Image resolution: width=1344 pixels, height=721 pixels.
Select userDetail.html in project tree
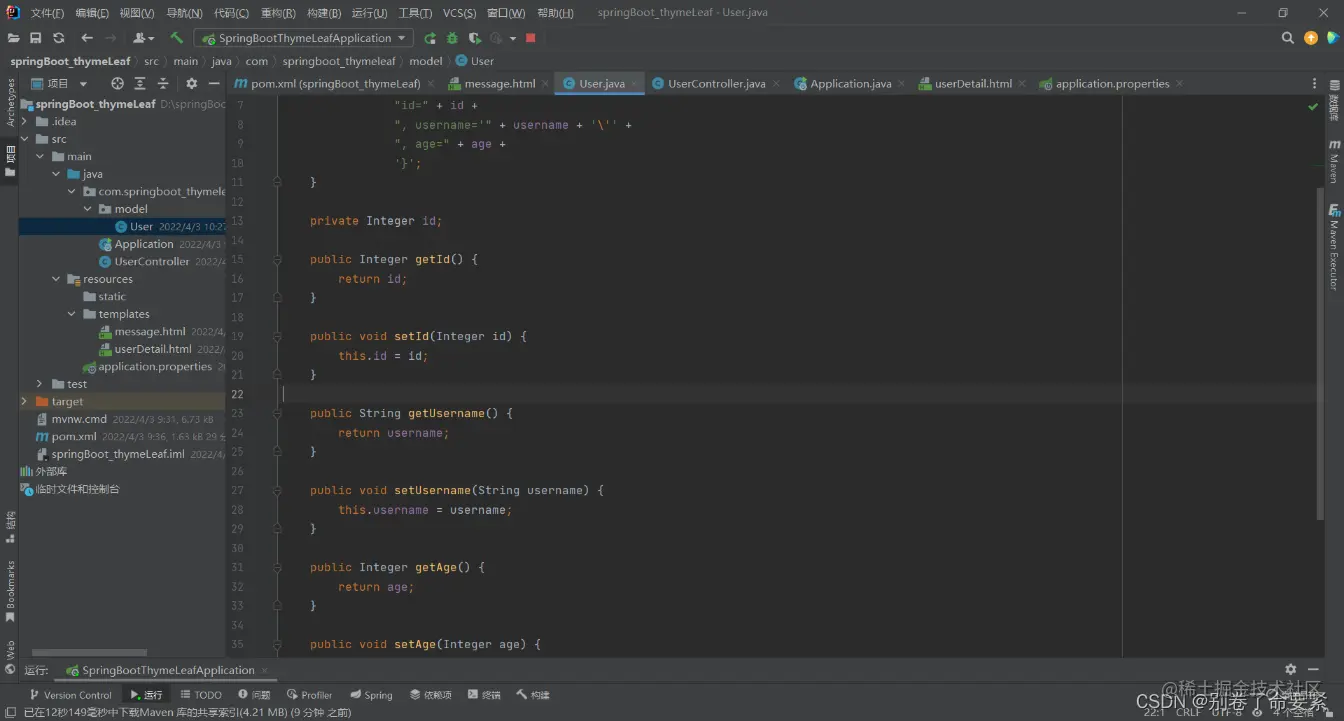coord(153,349)
